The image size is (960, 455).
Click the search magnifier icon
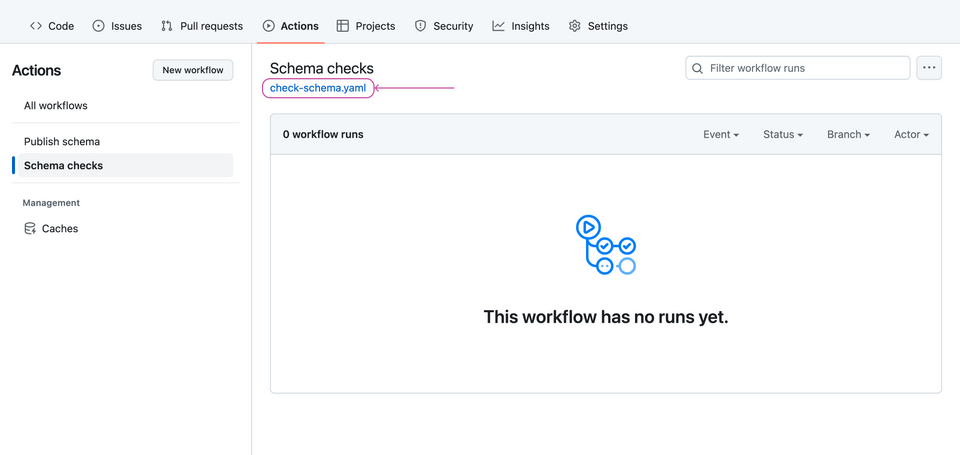[697, 68]
